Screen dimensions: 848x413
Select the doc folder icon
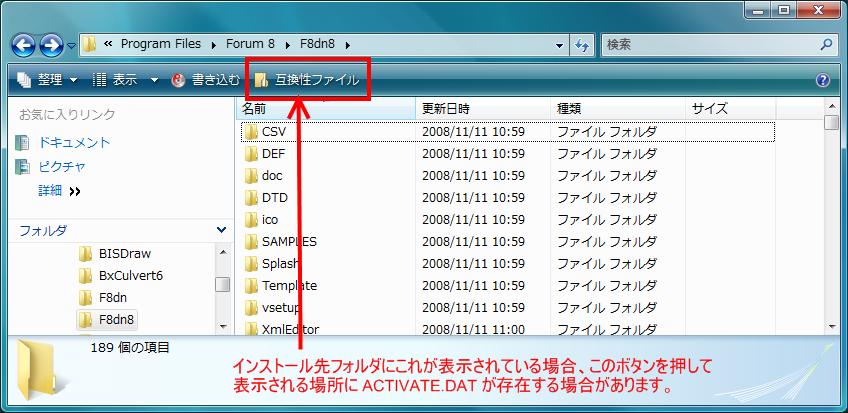[250, 176]
